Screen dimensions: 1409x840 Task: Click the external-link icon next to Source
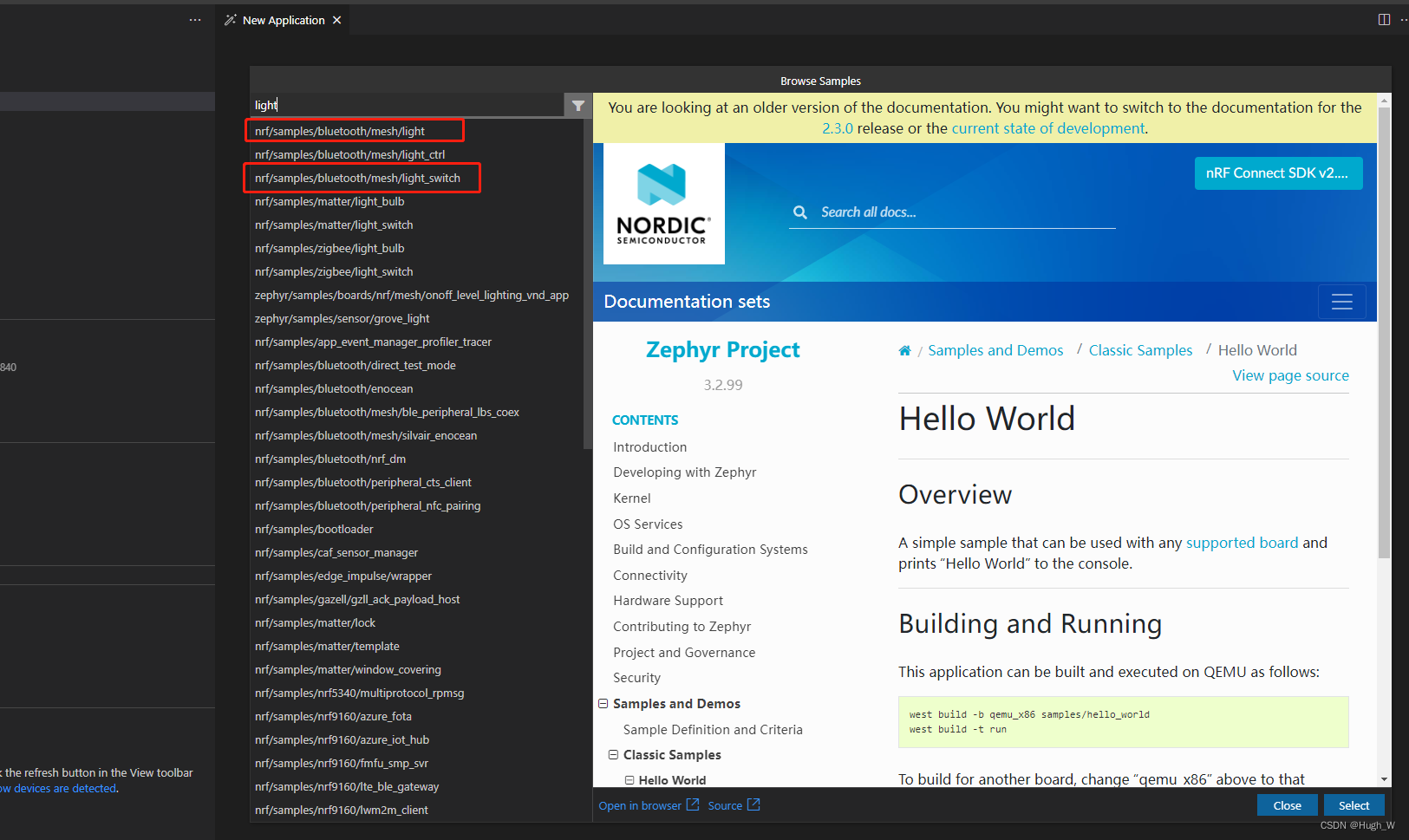(753, 805)
